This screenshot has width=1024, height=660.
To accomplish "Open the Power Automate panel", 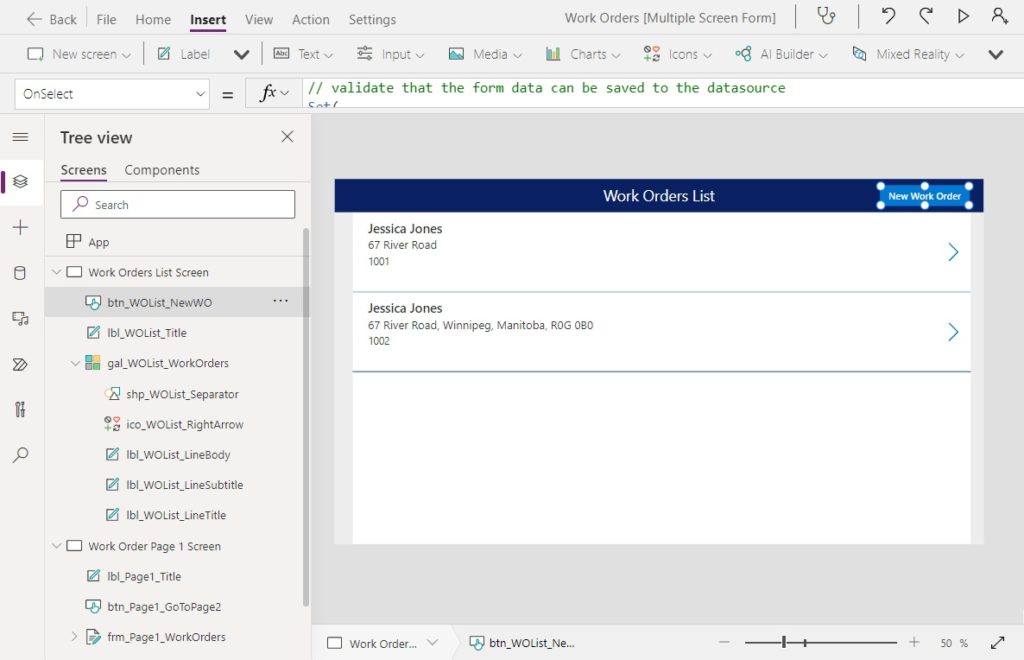I will tap(20, 364).
